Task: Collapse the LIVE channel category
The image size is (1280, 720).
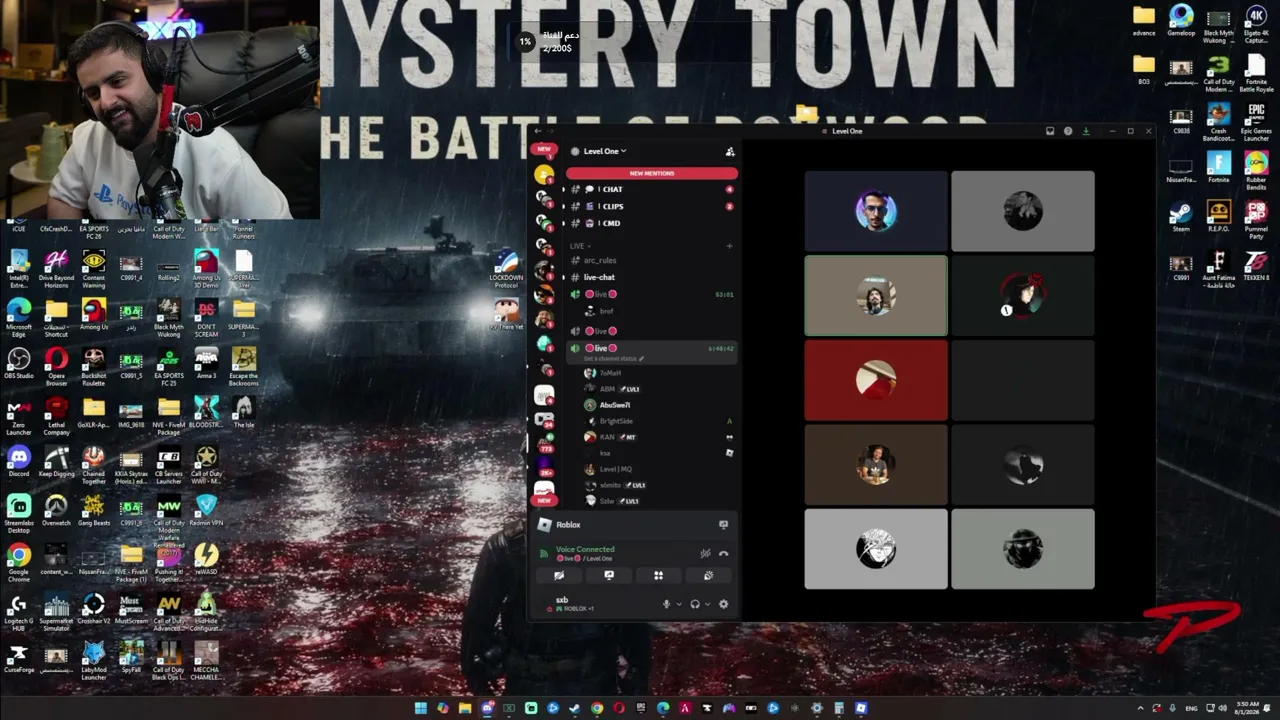Action: [578, 245]
